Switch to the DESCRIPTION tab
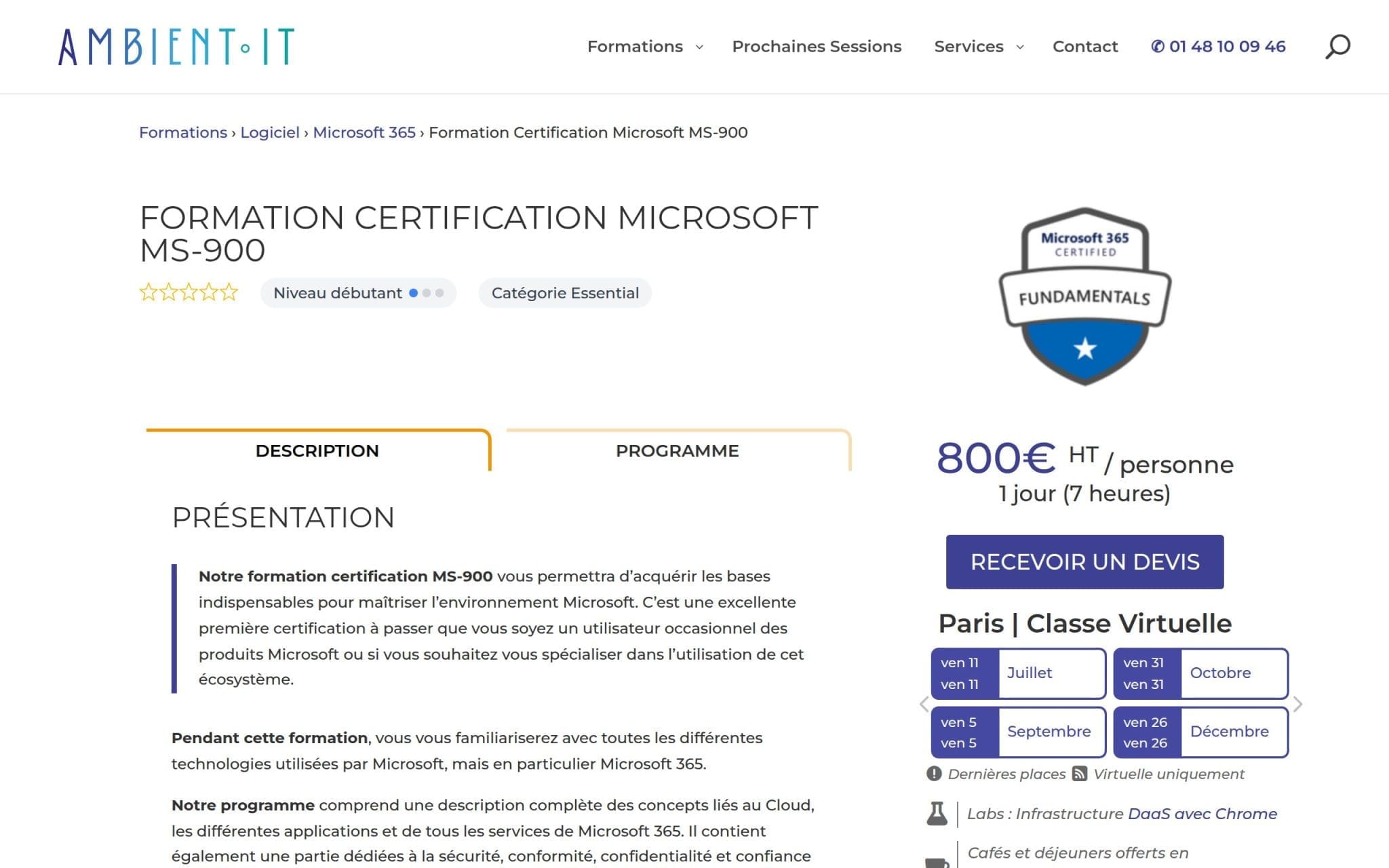The height and width of the screenshot is (868, 1389). (x=317, y=450)
